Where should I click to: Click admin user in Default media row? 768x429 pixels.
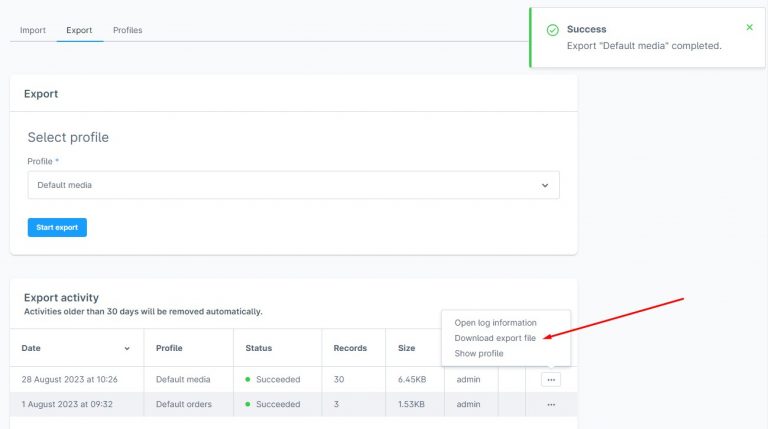pyautogui.click(x=468, y=380)
